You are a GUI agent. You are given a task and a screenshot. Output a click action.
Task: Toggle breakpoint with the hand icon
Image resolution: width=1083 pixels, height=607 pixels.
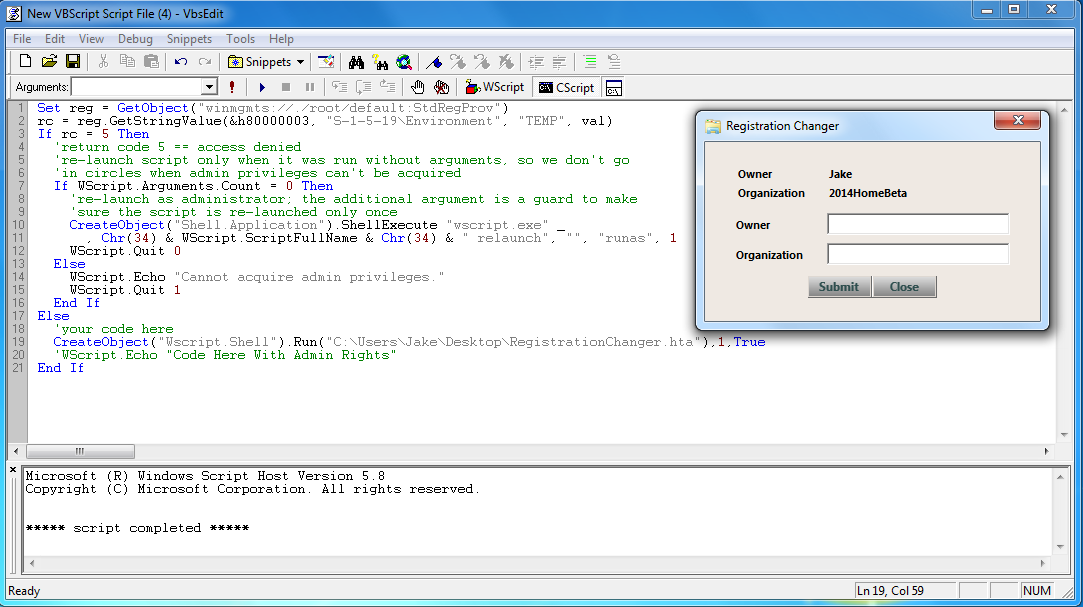417,88
